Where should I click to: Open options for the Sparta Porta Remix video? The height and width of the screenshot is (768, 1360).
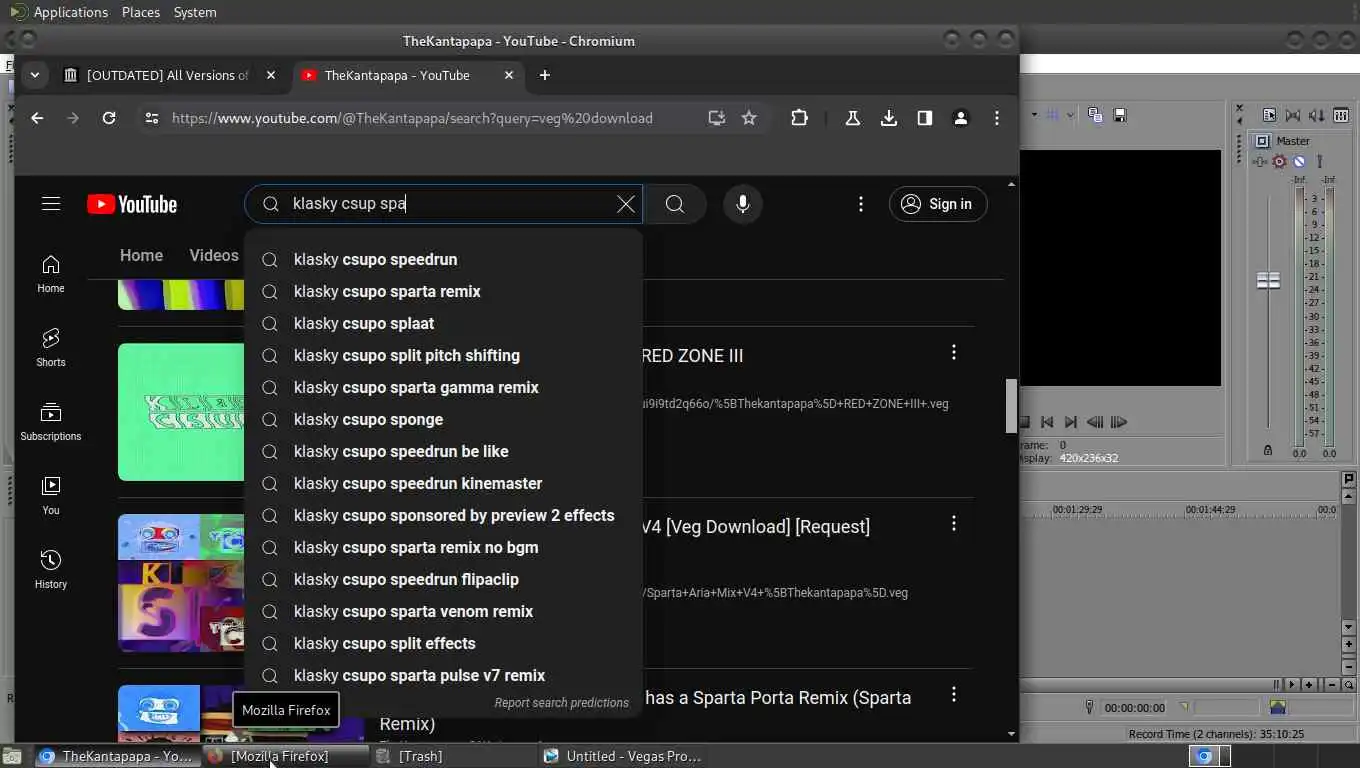pyautogui.click(x=954, y=694)
